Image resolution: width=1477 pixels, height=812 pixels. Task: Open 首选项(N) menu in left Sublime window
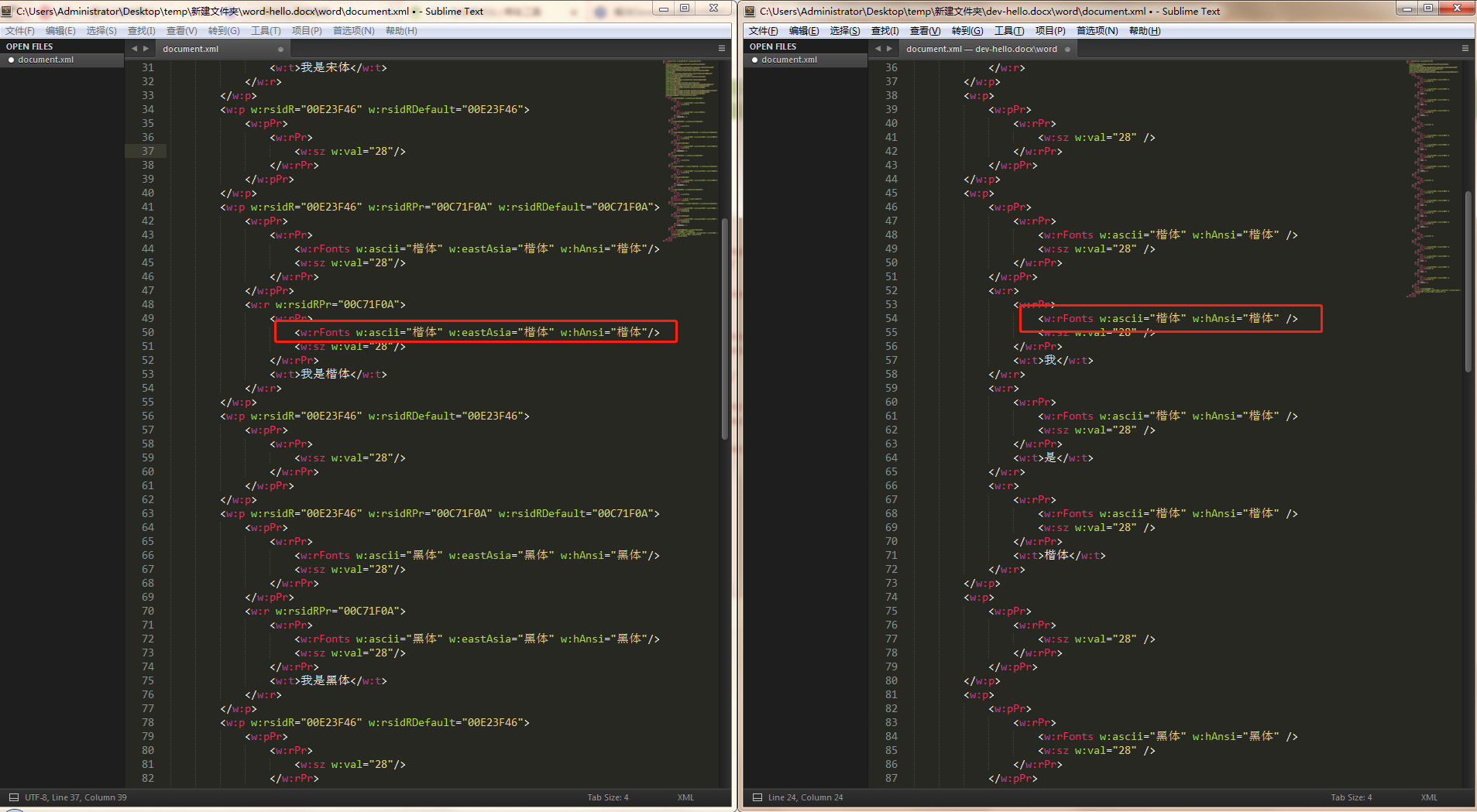(x=354, y=31)
